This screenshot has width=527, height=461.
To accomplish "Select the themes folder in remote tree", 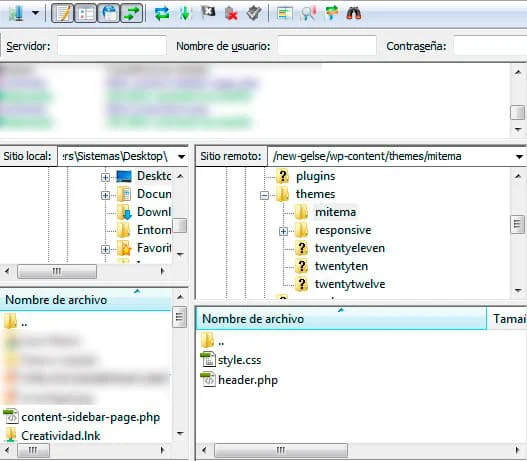I will coord(315,194).
